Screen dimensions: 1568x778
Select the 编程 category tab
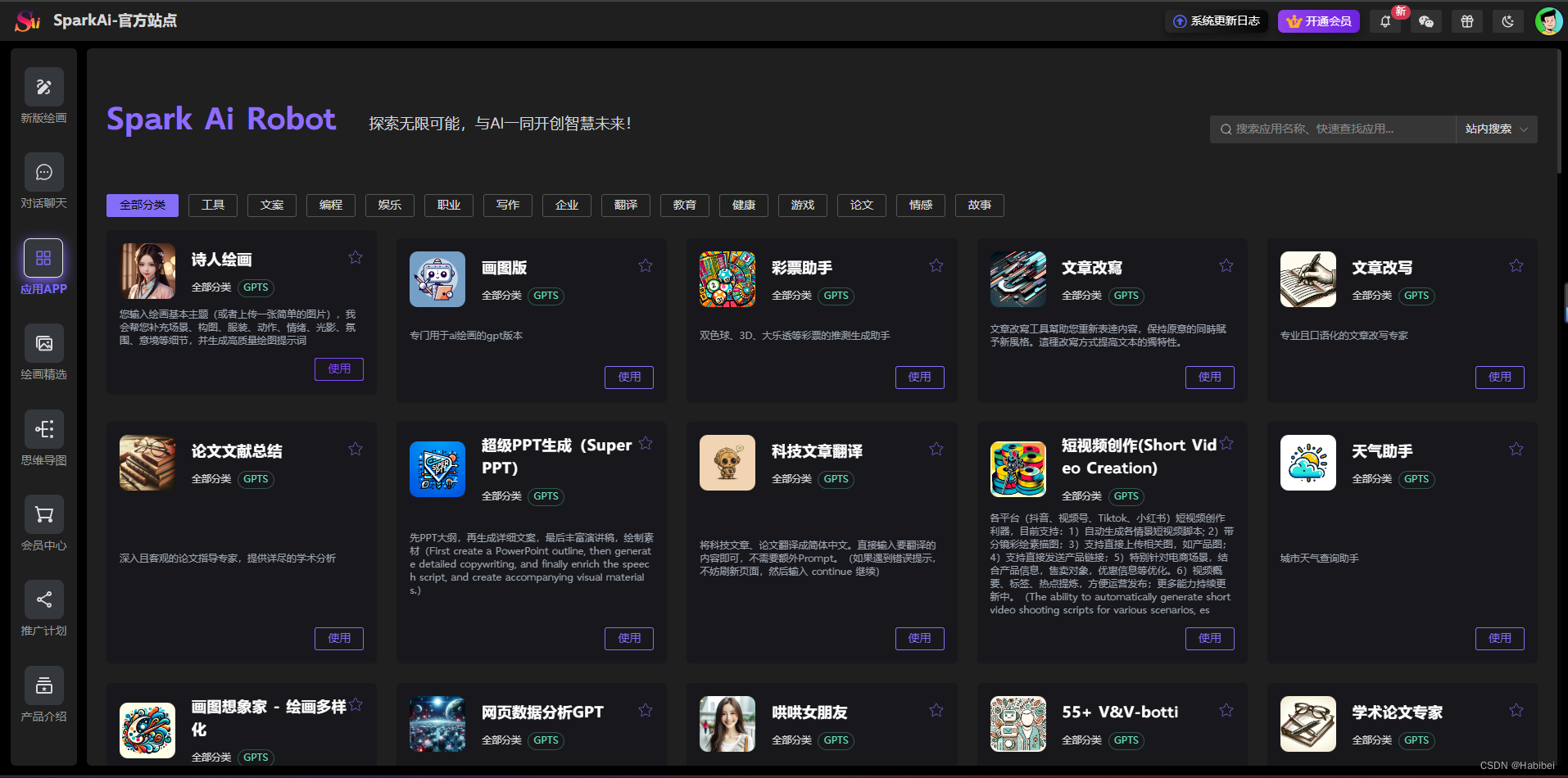pyautogui.click(x=331, y=206)
